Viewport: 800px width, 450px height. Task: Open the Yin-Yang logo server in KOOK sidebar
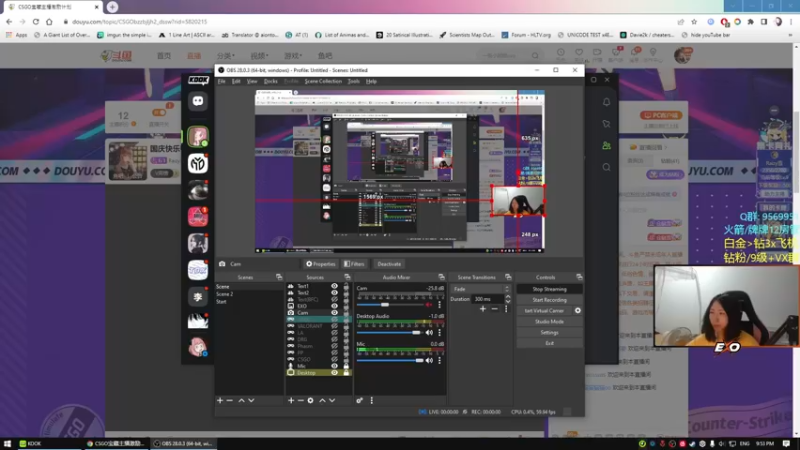click(198, 164)
